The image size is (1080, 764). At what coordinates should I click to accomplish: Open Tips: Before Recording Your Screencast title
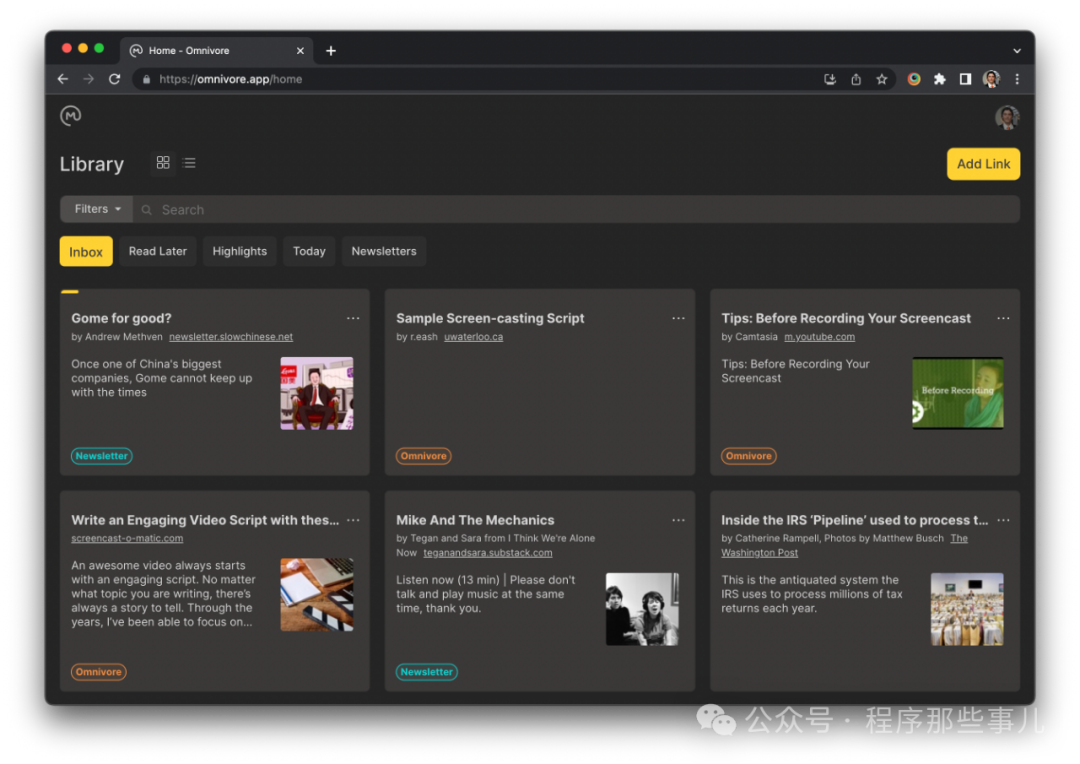point(846,318)
